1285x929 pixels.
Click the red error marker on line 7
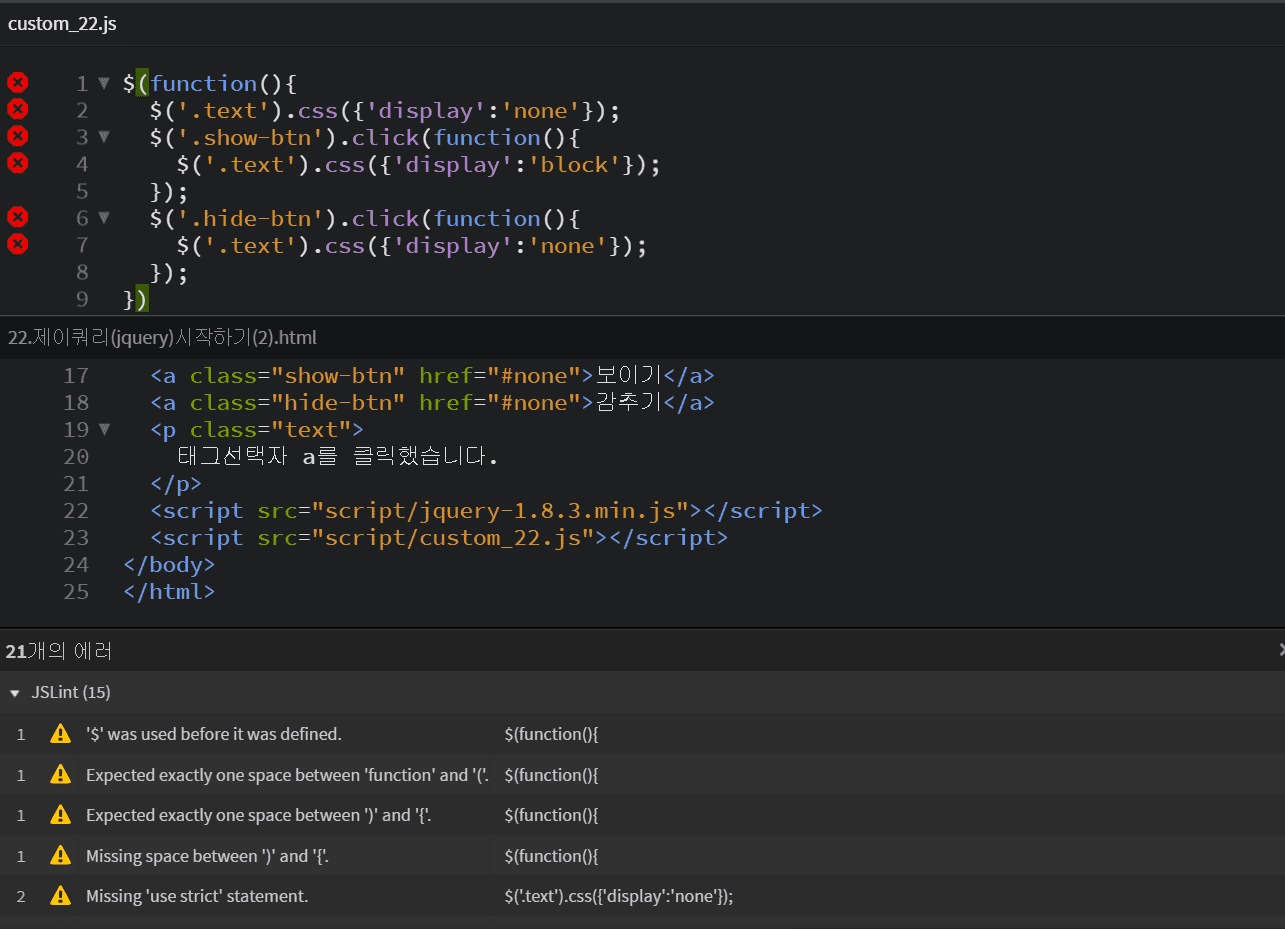(x=17, y=245)
